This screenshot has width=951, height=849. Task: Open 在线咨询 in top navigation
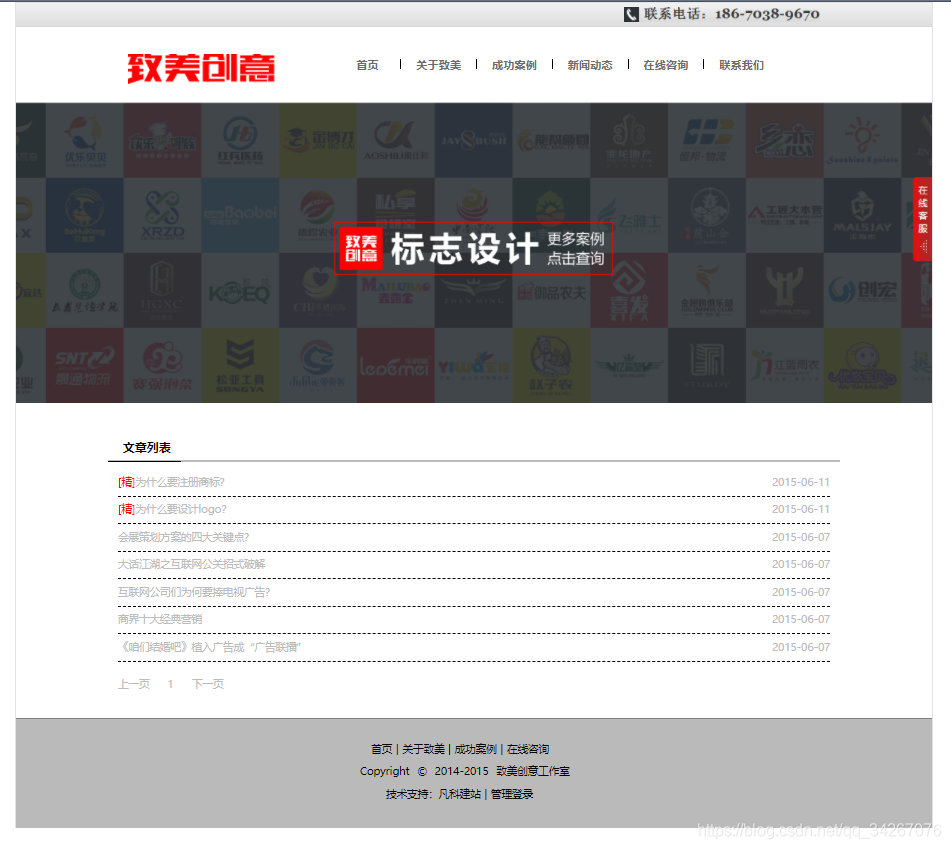(x=665, y=65)
